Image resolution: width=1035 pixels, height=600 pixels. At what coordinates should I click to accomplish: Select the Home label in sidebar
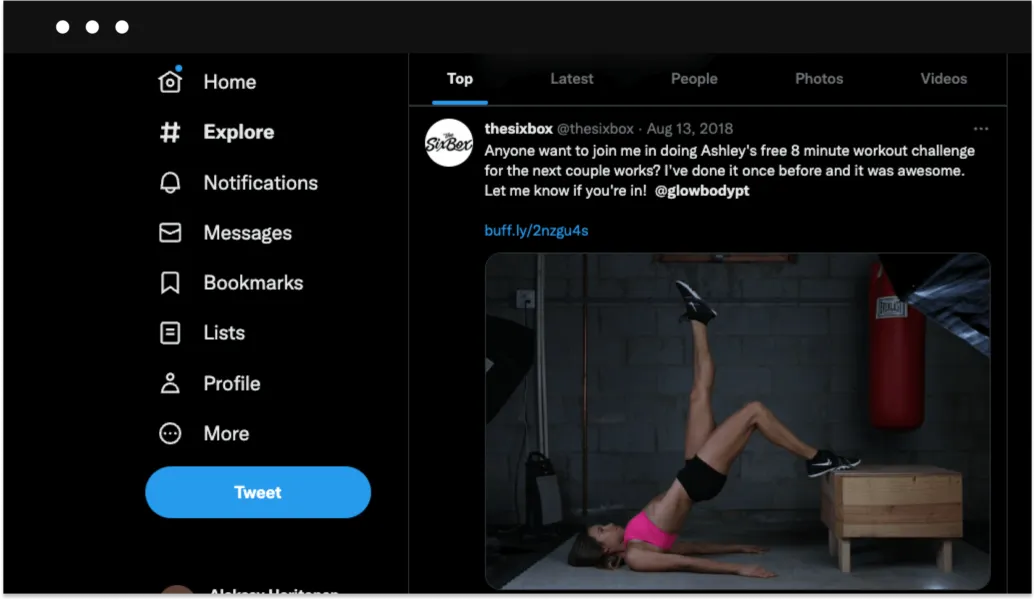[229, 82]
